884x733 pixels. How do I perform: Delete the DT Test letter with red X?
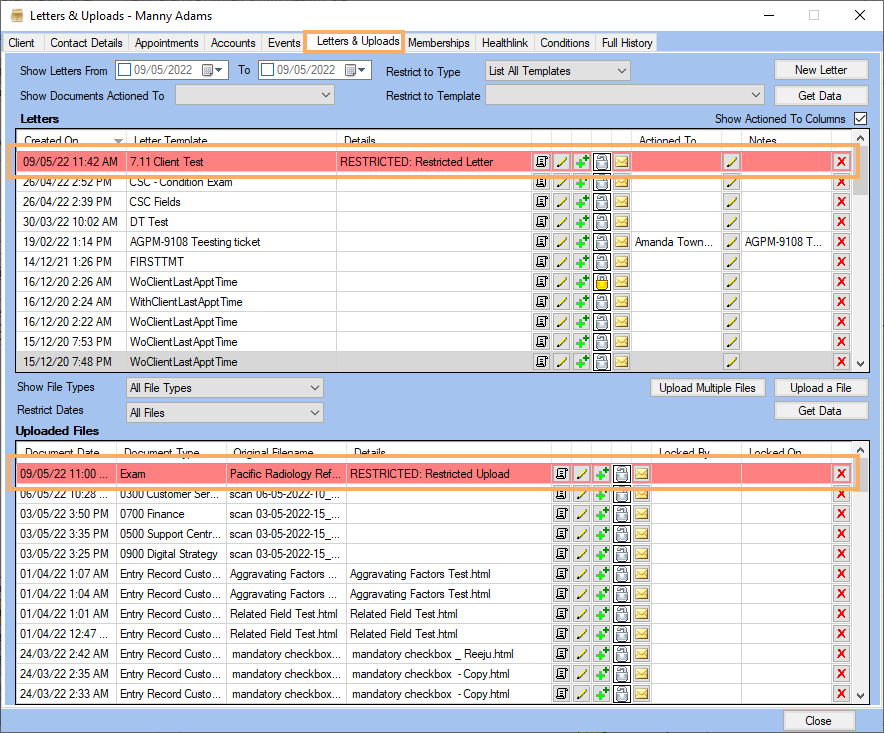(841, 222)
